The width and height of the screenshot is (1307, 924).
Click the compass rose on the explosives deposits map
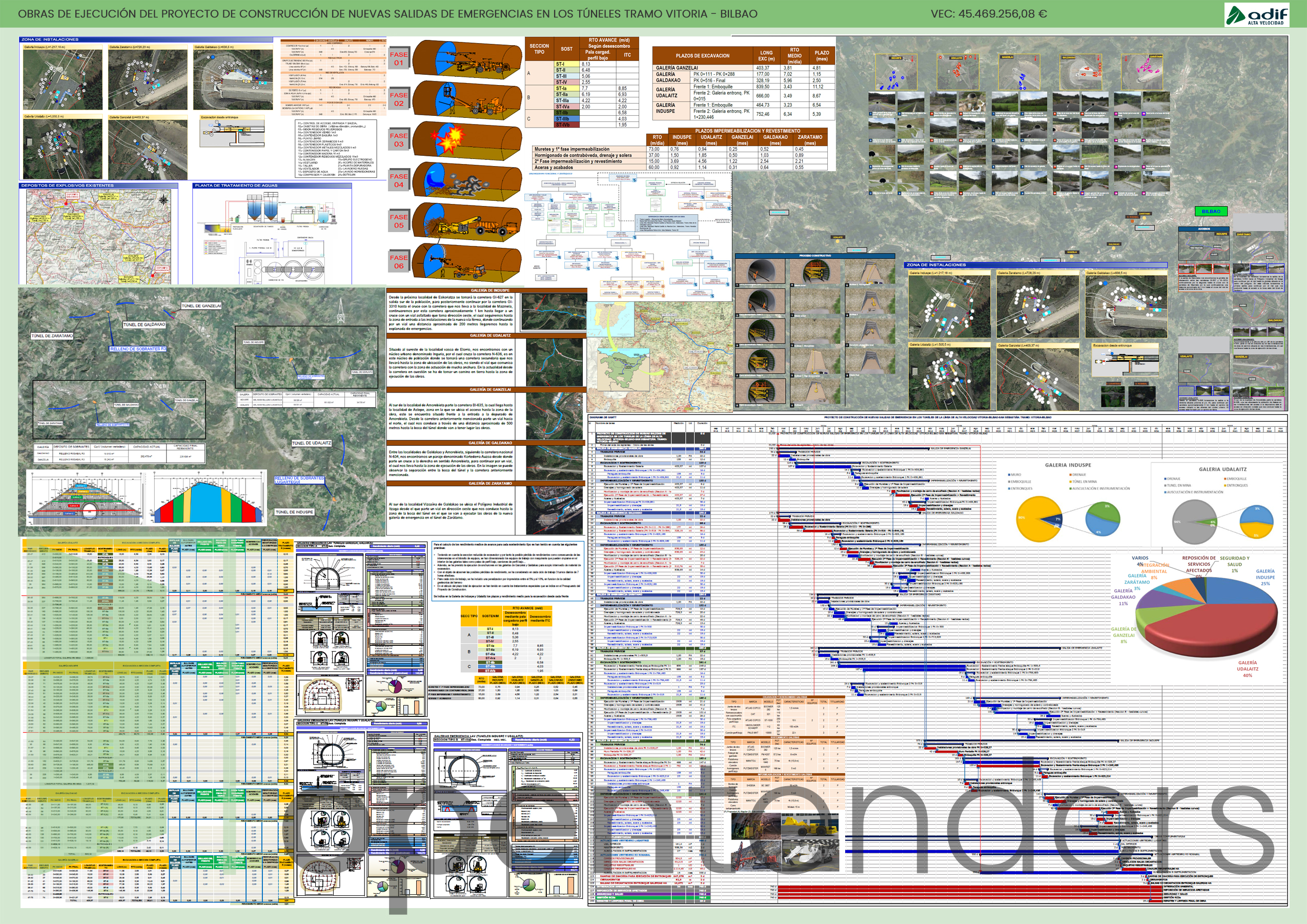[164, 199]
